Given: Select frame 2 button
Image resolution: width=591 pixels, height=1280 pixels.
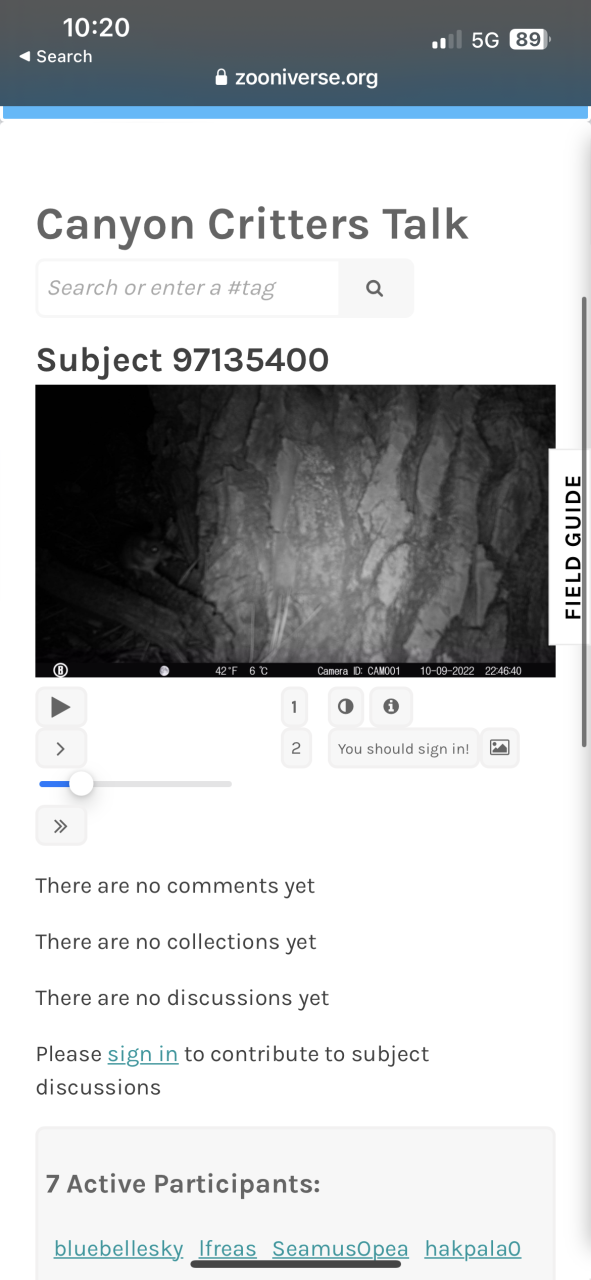Looking at the screenshot, I should [x=295, y=748].
